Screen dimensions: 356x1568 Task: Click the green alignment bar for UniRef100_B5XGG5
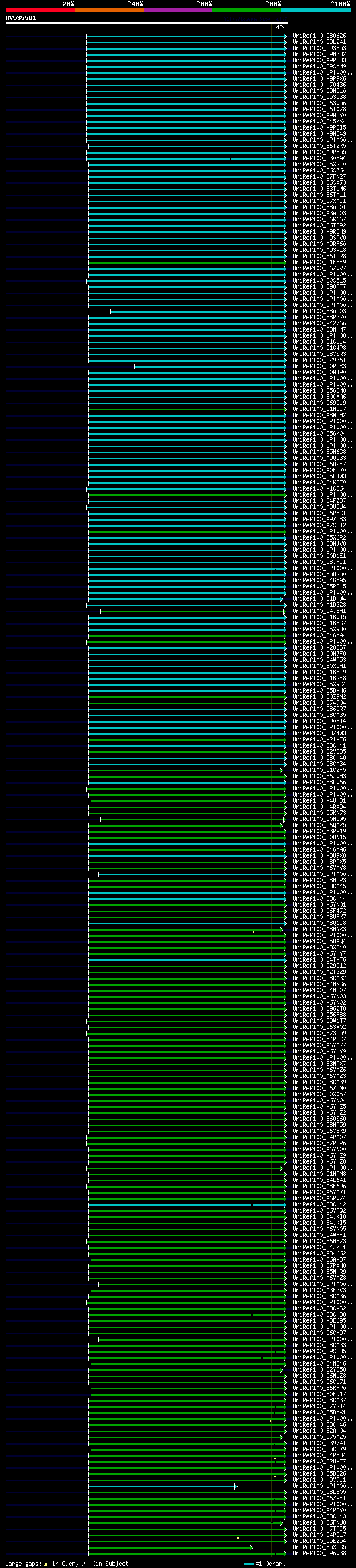tap(170, 1548)
